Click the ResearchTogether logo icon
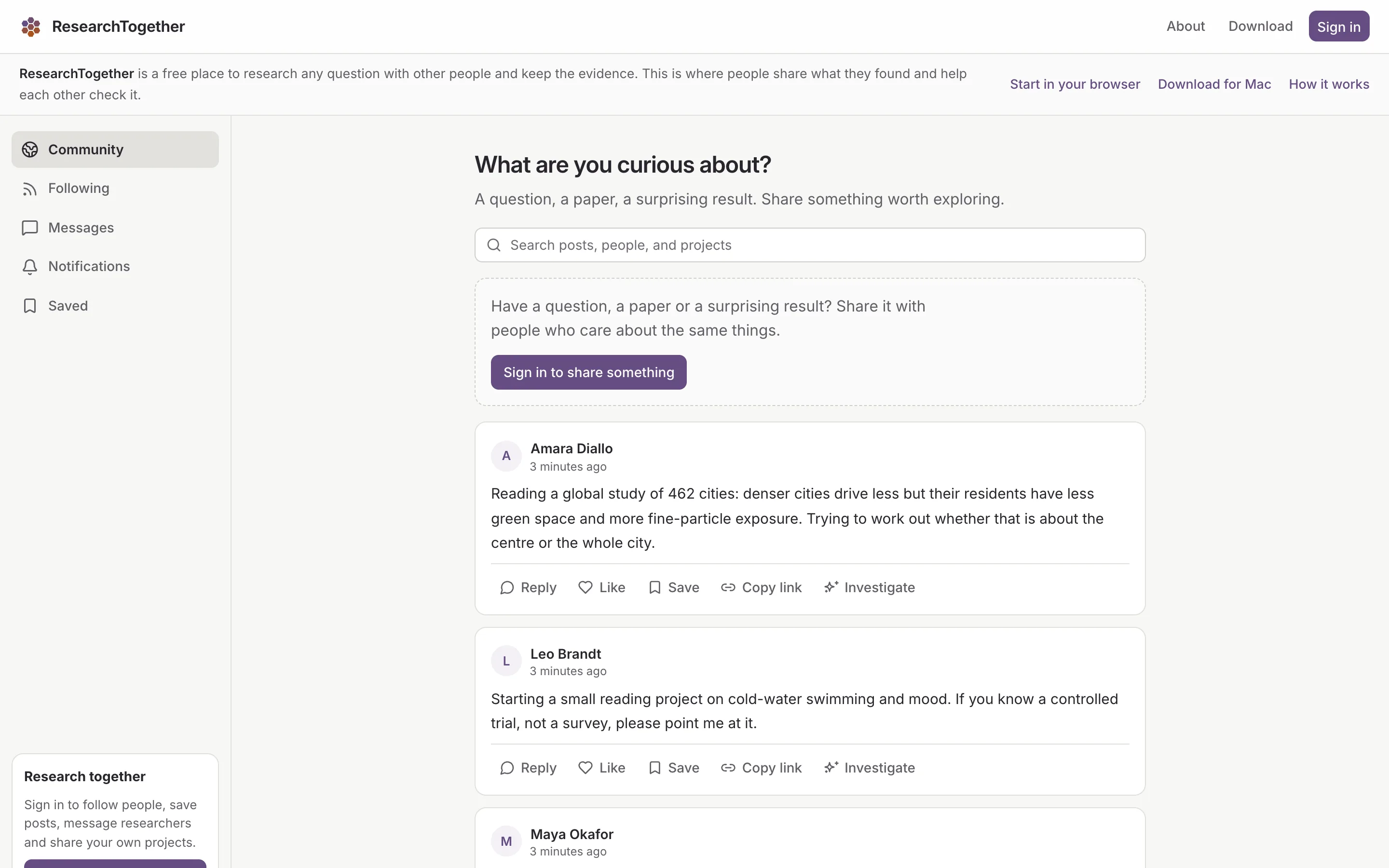1389x868 pixels. [30, 27]
